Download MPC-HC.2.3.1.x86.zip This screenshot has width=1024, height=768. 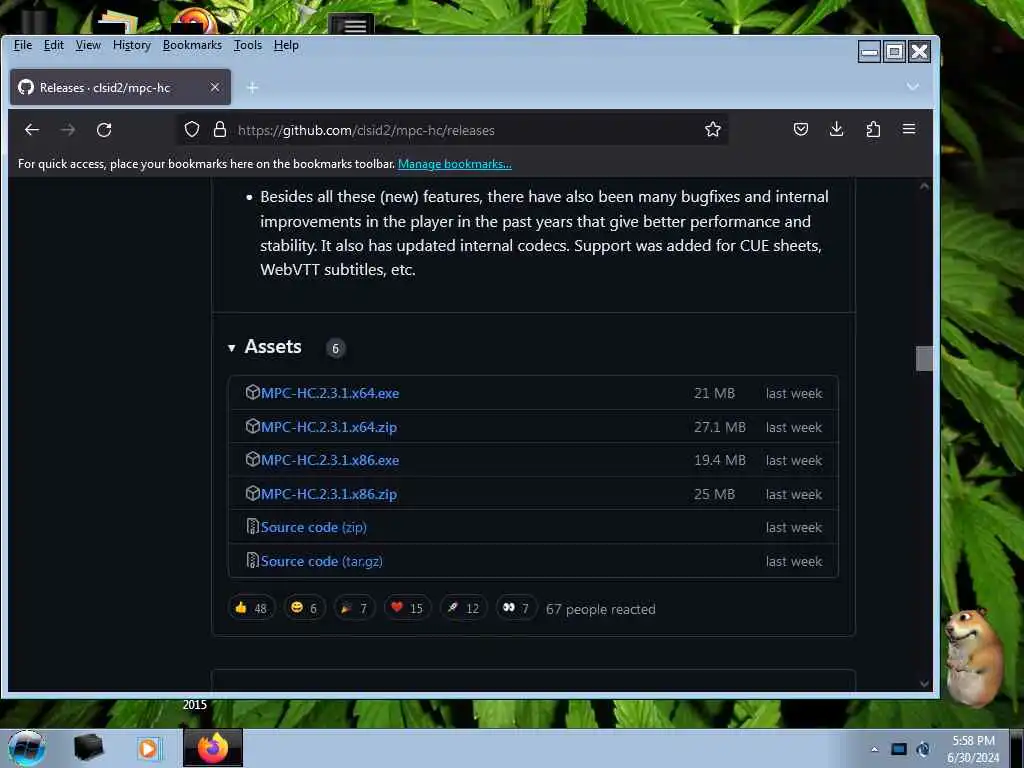coord(328,494)
